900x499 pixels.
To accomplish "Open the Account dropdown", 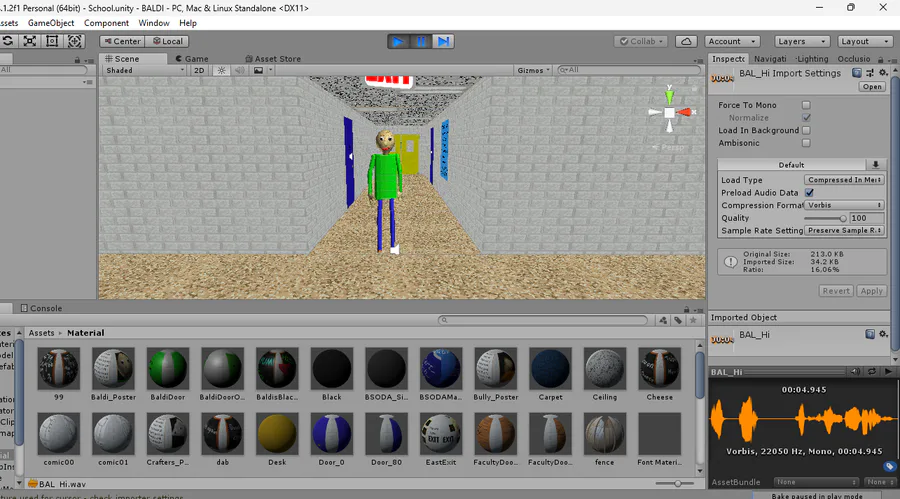I will click(732, 41).
